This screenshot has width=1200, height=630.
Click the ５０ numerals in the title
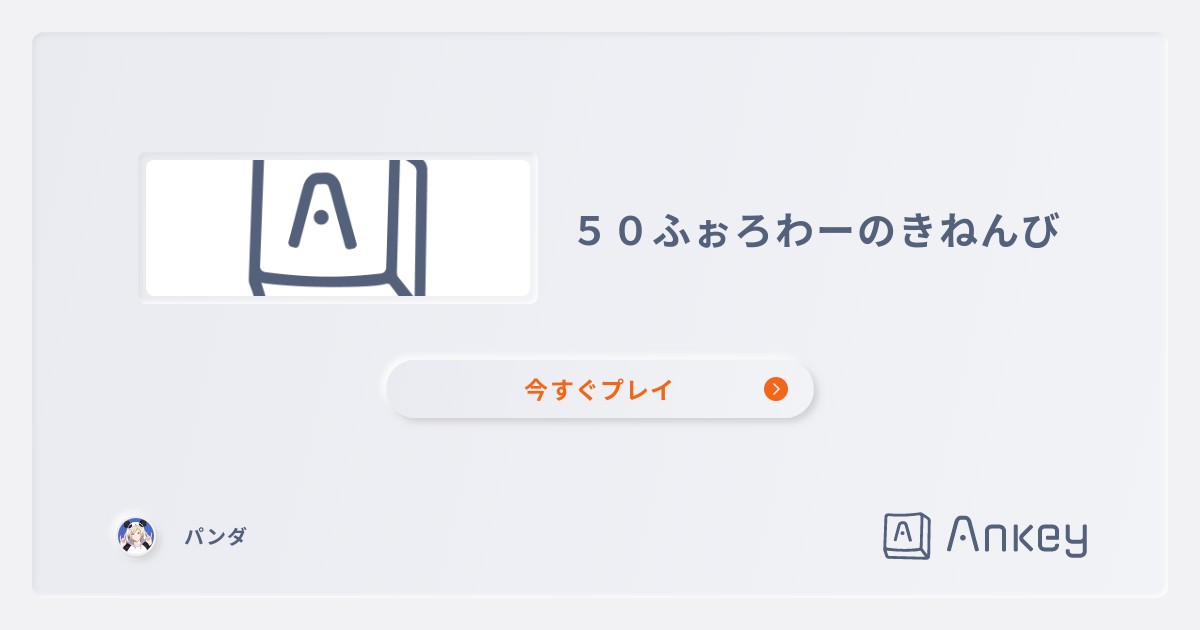coord(612,231)
